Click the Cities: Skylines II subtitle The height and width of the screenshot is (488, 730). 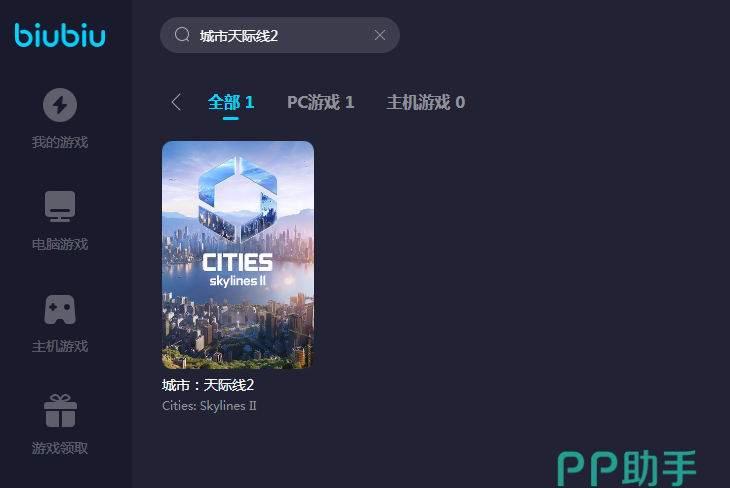coord(209,406)
